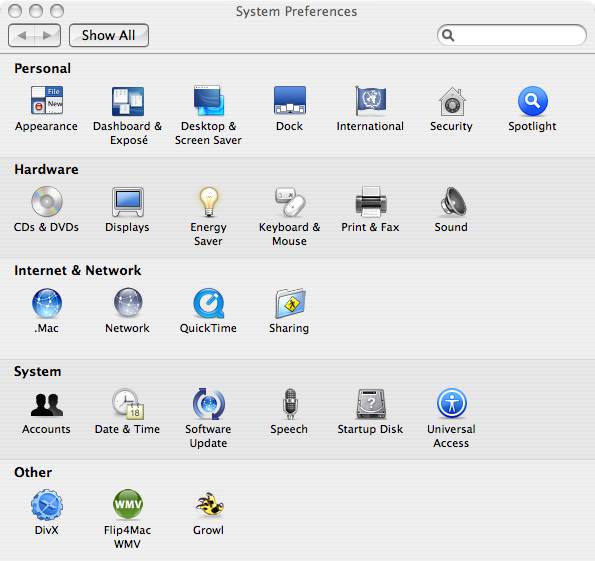Viewport: 595px width, 561px height.
Task: Open Speech microphone preferences
Action: point(290,404)
